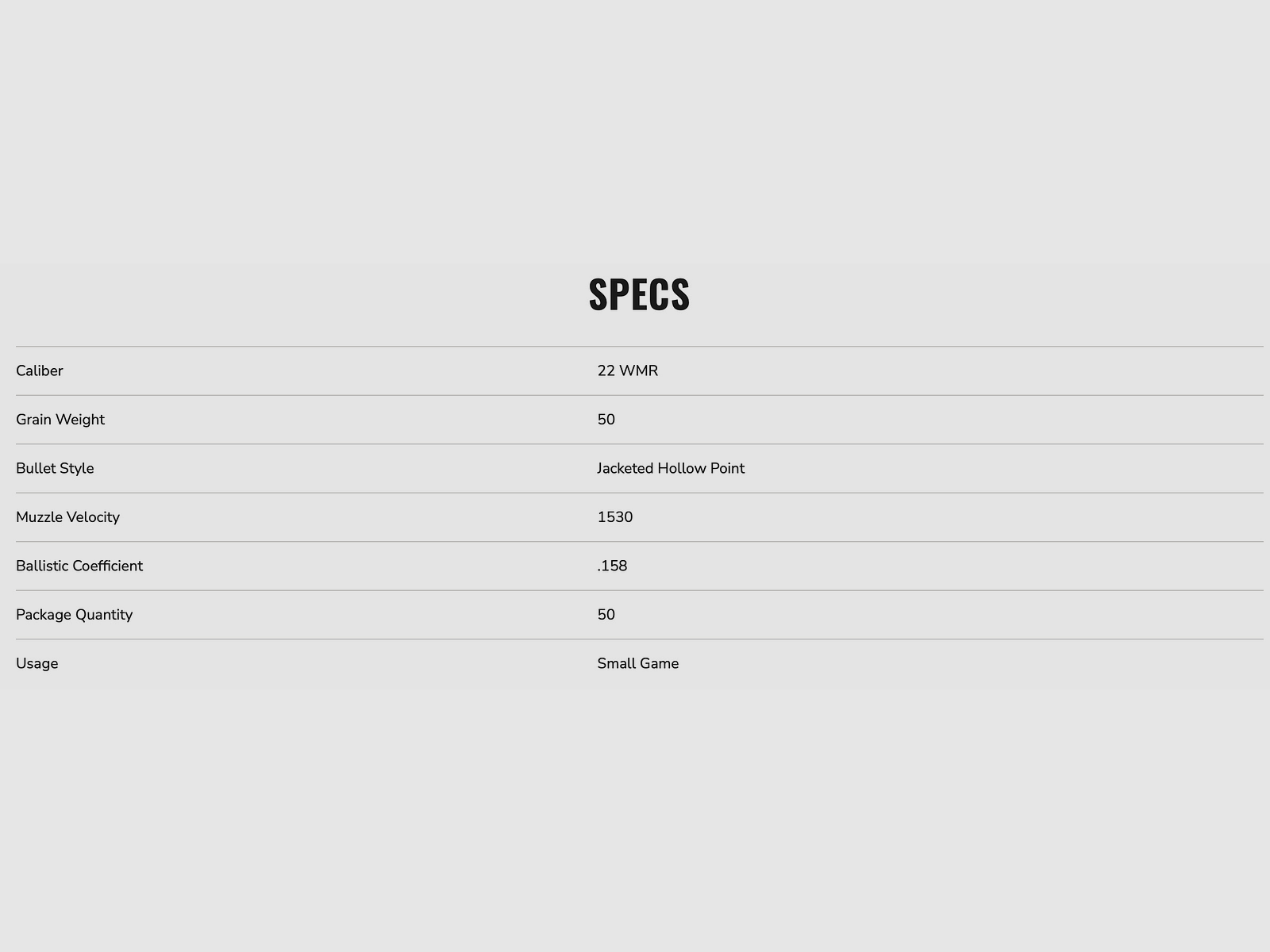The height and width of the screenshot is (952, 1270).
Task: Click the word Quantity in the label
Action: [x=104, y=615]
